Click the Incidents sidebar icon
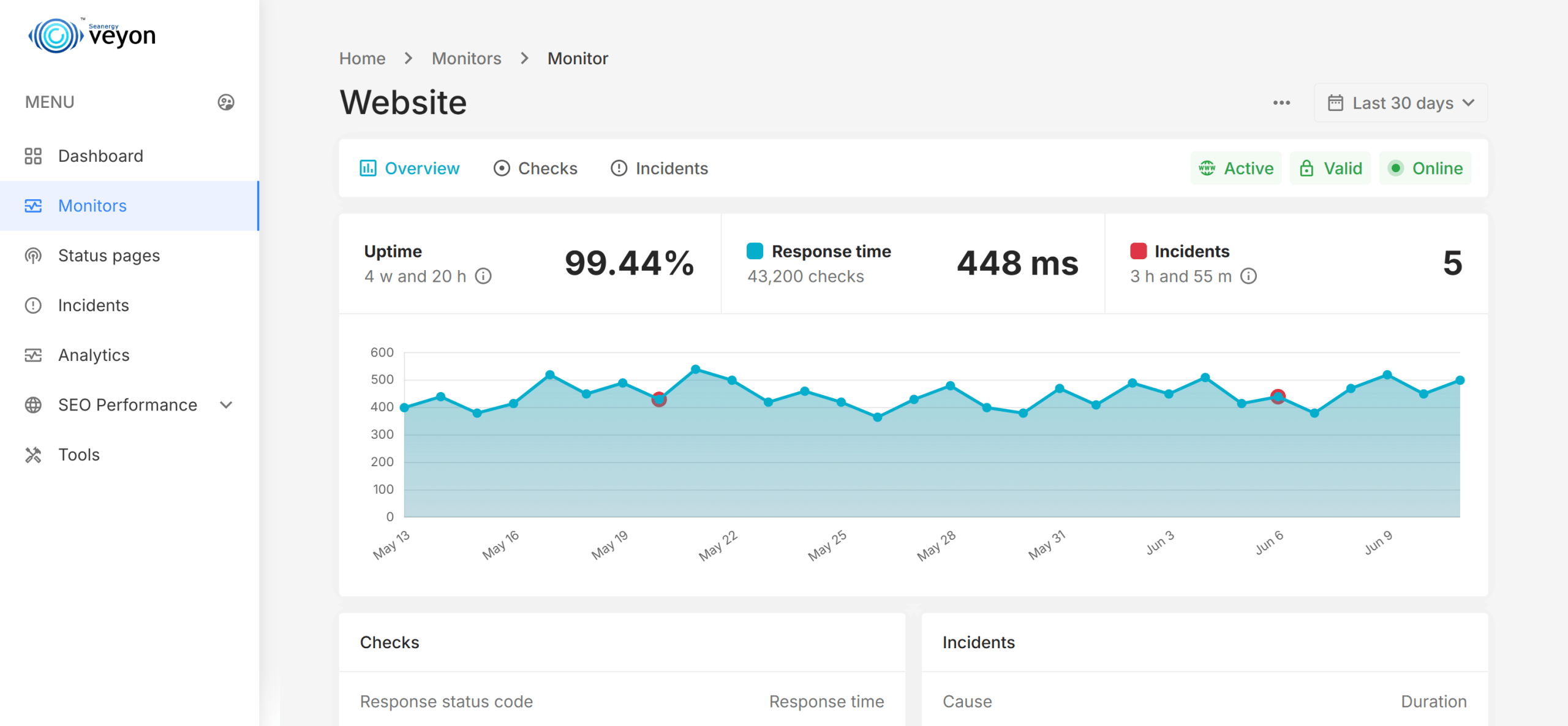 pyautogui.click(x=34, y=305)
